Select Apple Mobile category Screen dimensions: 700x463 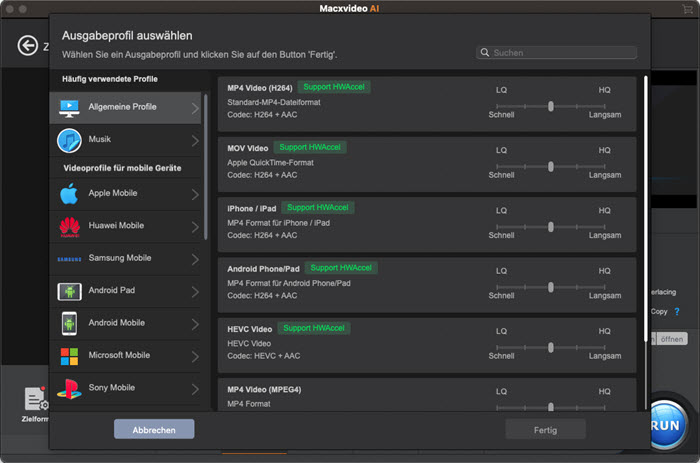[x=125, y=194]
